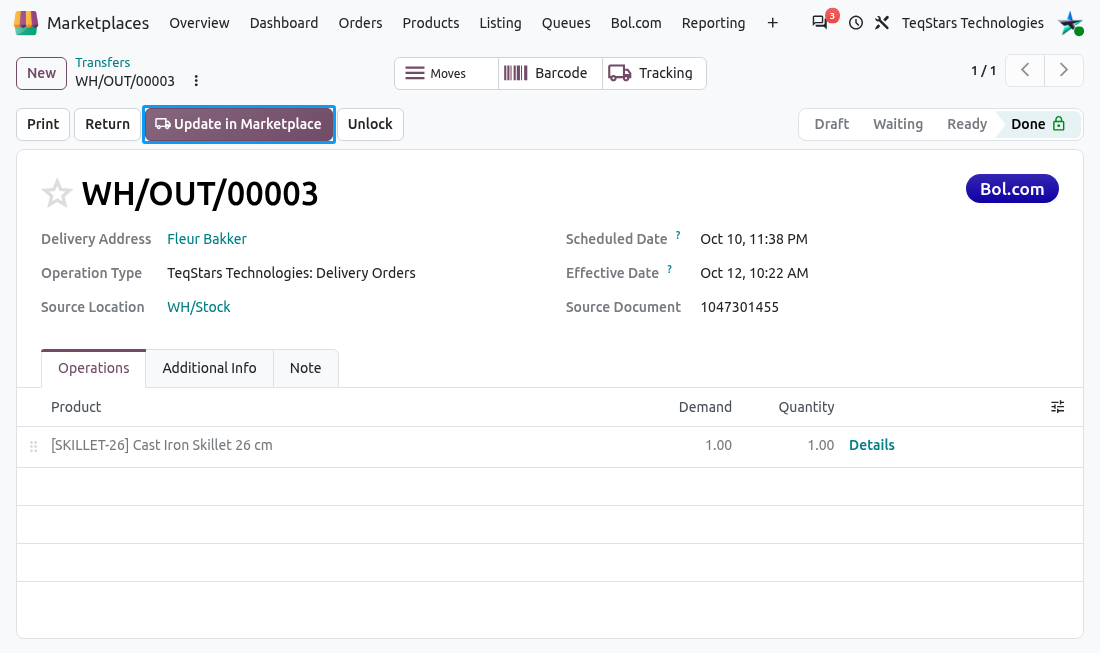Image resolution: width=1100 pixels, height=653 pixels.
Task: Click the 1 / 1 pager counter
Action: pyautogui.click(x=983, y=71)
